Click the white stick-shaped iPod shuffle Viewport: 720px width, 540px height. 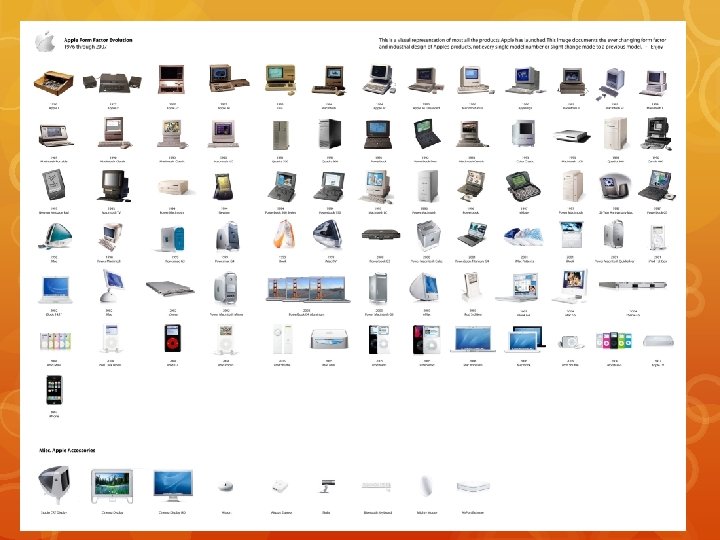[x=282, y=339]
